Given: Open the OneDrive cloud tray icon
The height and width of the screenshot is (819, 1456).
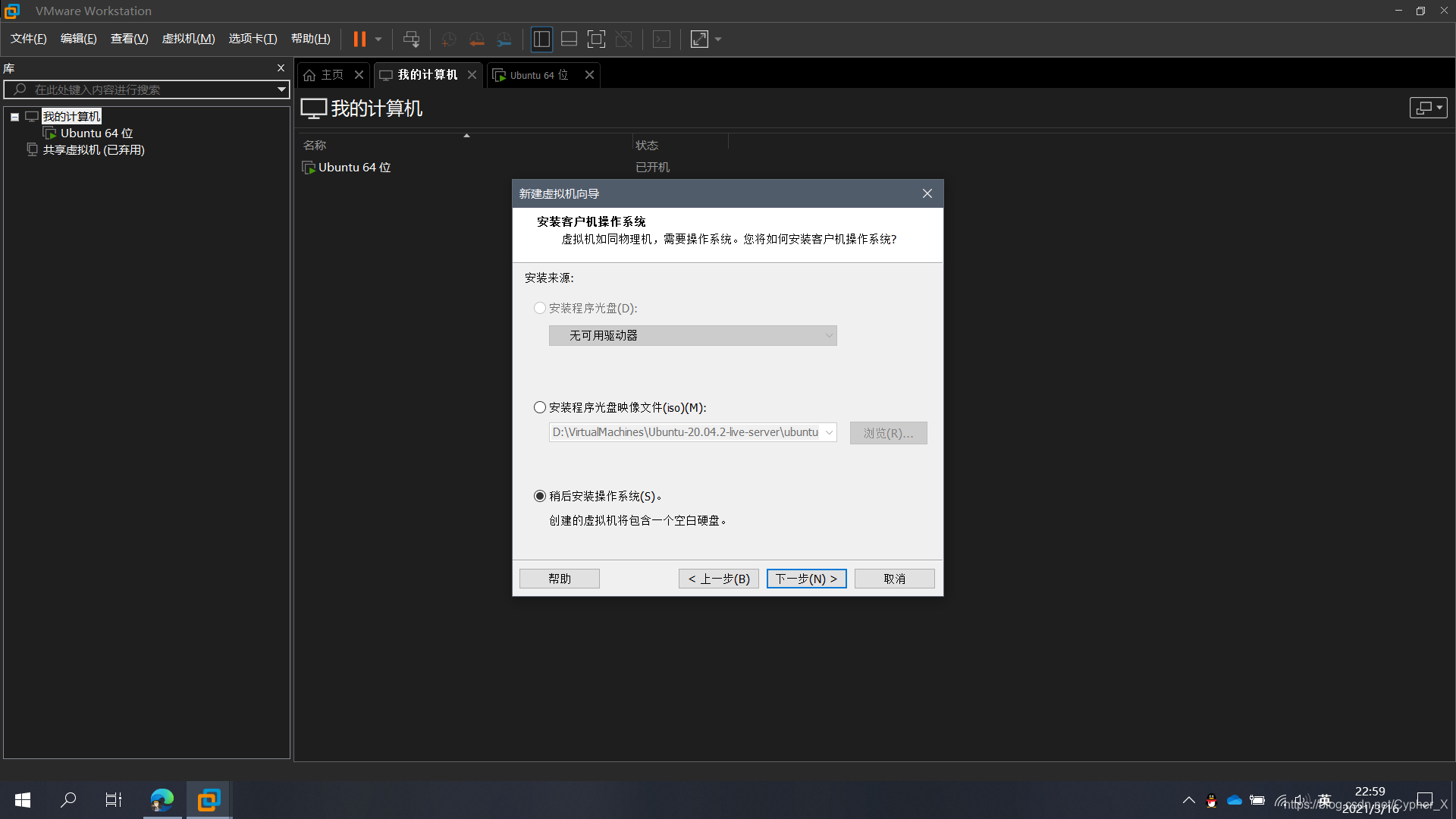Looking at the screenshot, I should [1235, 800].
